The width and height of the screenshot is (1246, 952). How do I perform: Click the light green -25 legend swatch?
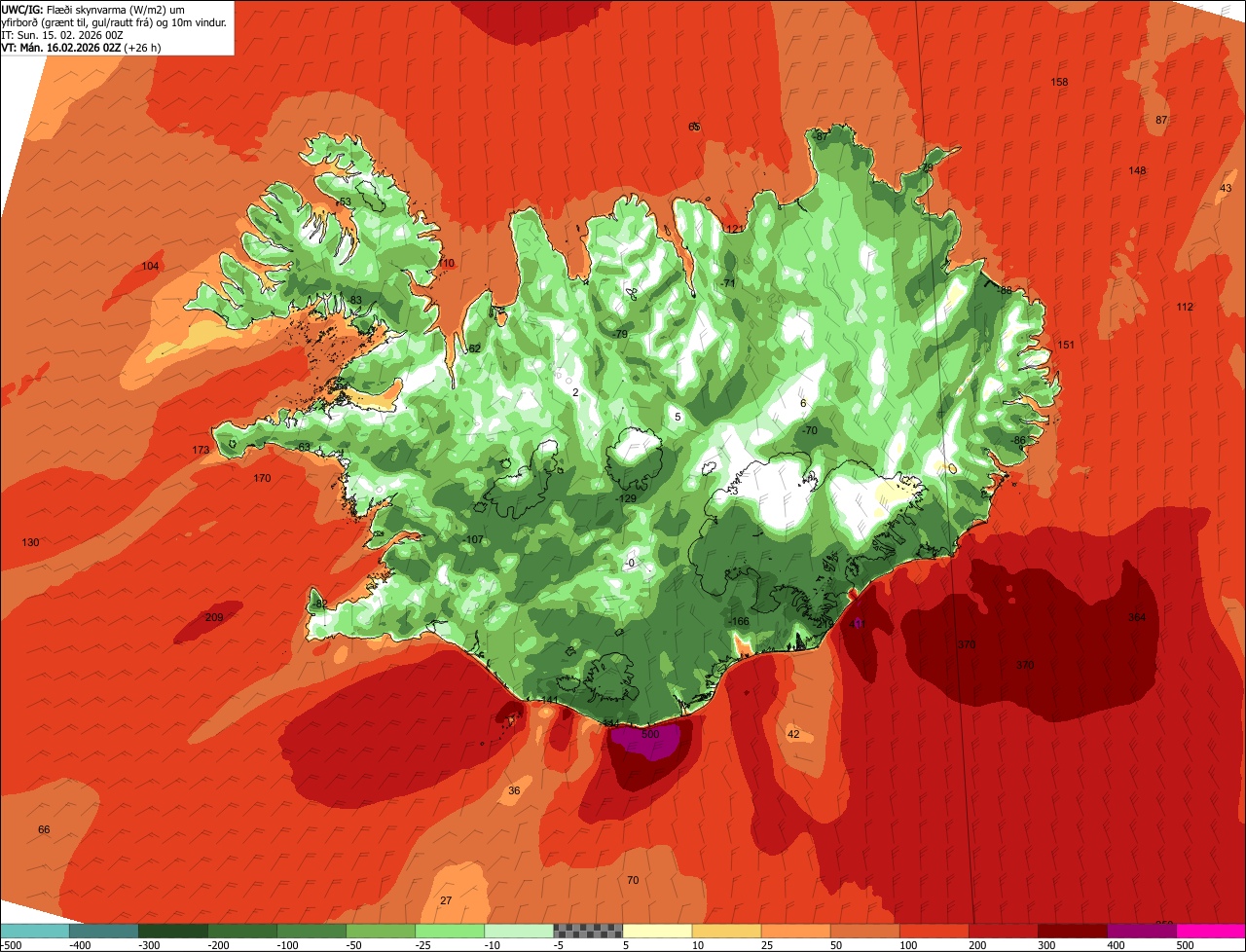pos(449,930)
